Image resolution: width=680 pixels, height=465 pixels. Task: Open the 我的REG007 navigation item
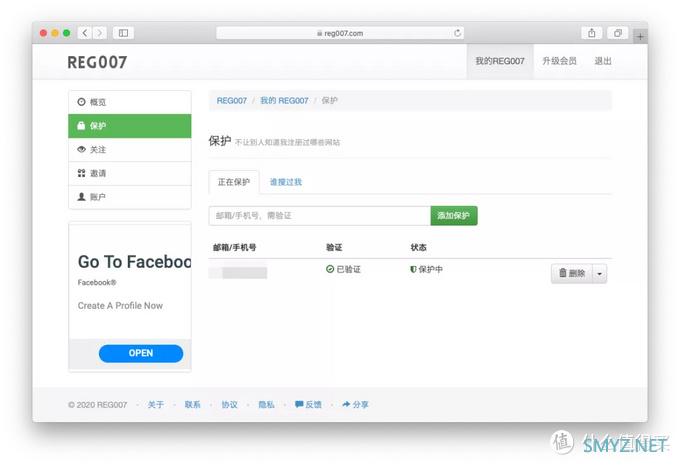click(x=500, y=61)
